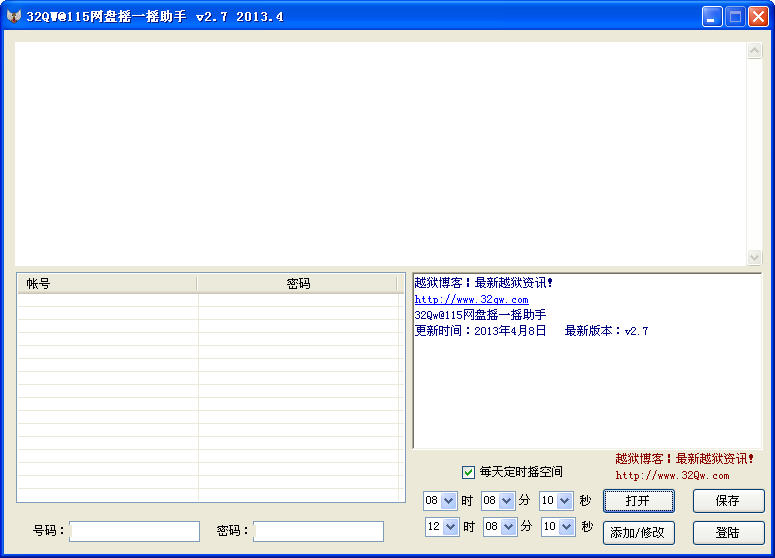The width and height of the screenshot is (775, 558).
Task: Open the minute dropdown in the lower time row
Action: point(507,527)
